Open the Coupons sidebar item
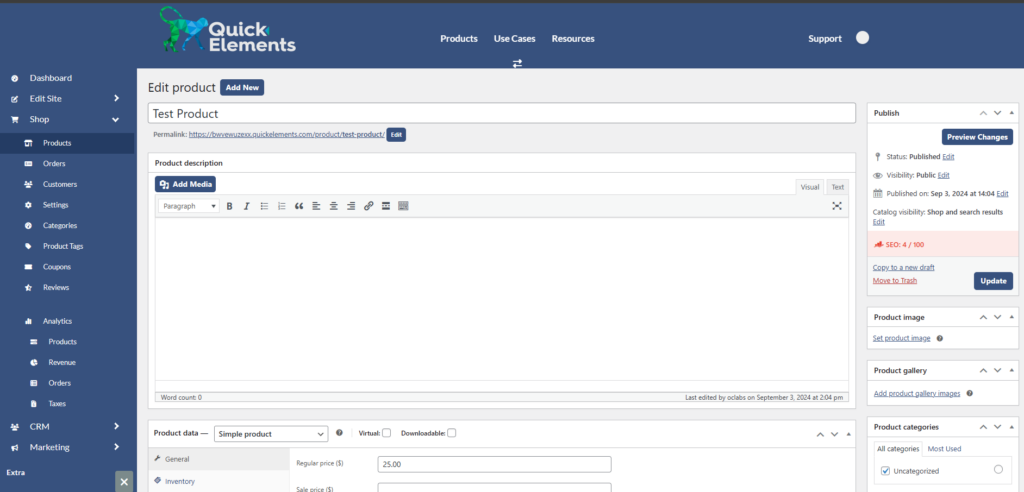The image size is (1024, 492). [56, 267]
